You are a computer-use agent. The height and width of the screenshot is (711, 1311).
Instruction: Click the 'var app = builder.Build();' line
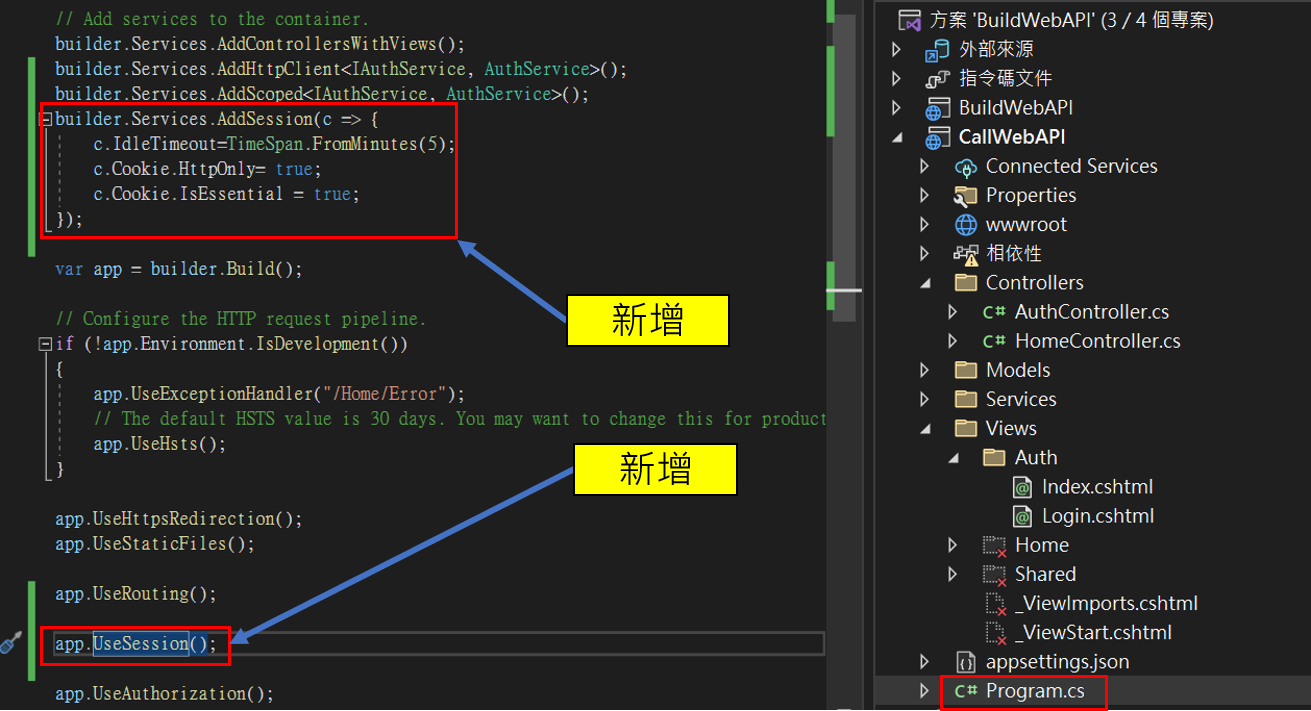click(178, 269)
